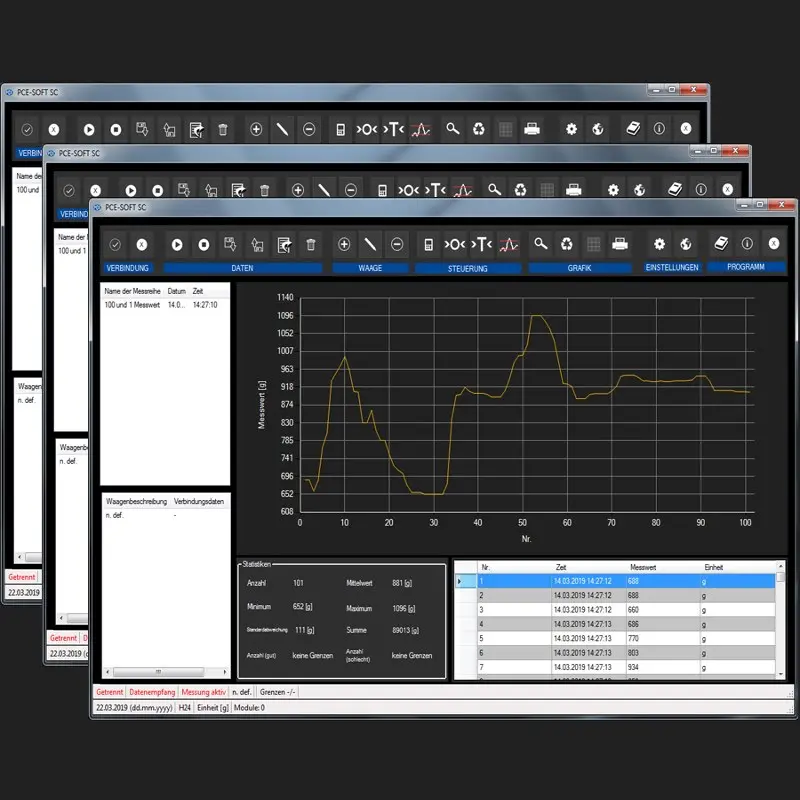Click the printer icon in the front window toolbar
The height and width of the screenshot is (800, 800).
pyautogui.click(x=620, y=243)
